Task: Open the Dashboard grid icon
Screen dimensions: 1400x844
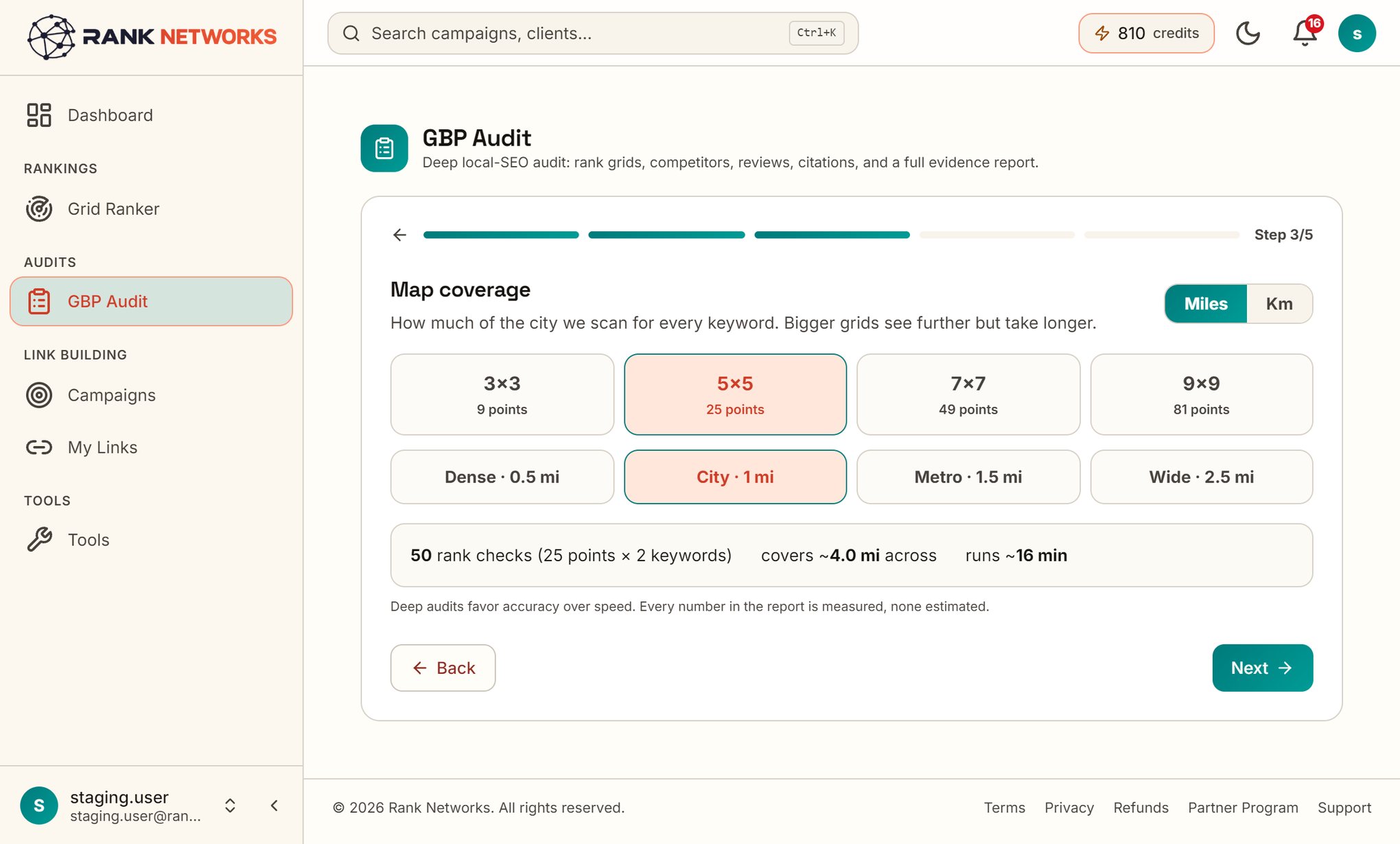Action: [x=39, y=115]
